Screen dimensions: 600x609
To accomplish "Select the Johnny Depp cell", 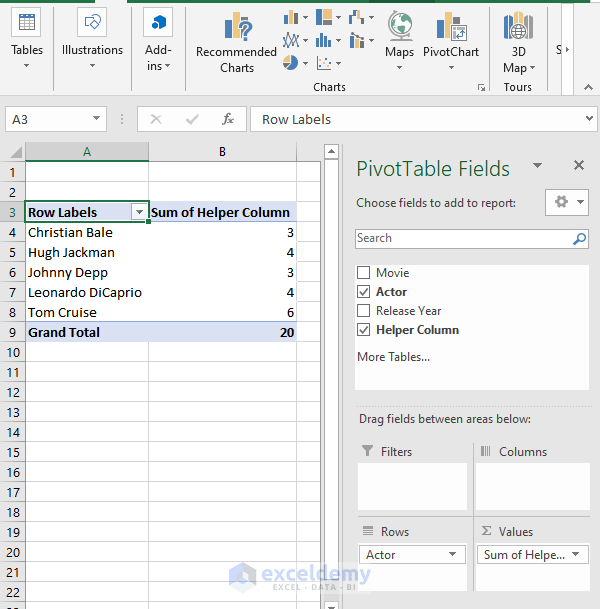I will coord(87,273).
